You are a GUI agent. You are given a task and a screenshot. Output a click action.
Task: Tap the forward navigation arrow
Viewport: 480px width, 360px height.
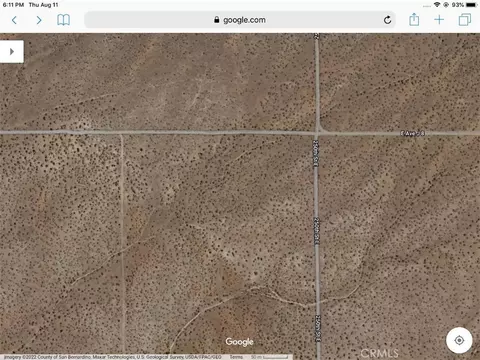point(39,20)
